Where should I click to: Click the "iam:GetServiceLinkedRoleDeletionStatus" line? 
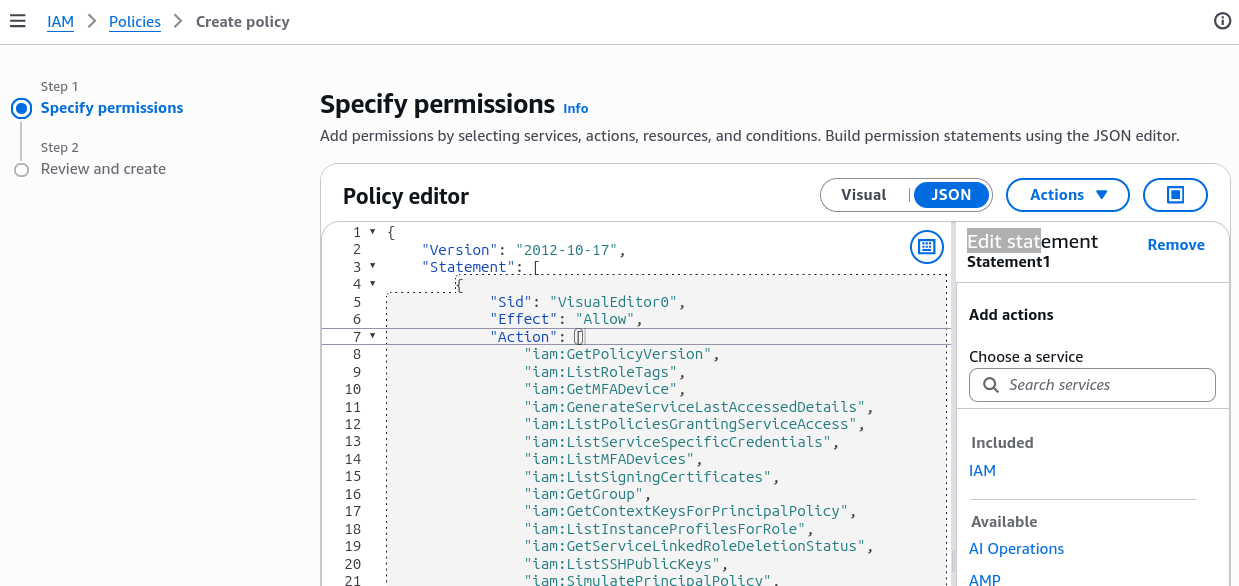coord(698,546)
